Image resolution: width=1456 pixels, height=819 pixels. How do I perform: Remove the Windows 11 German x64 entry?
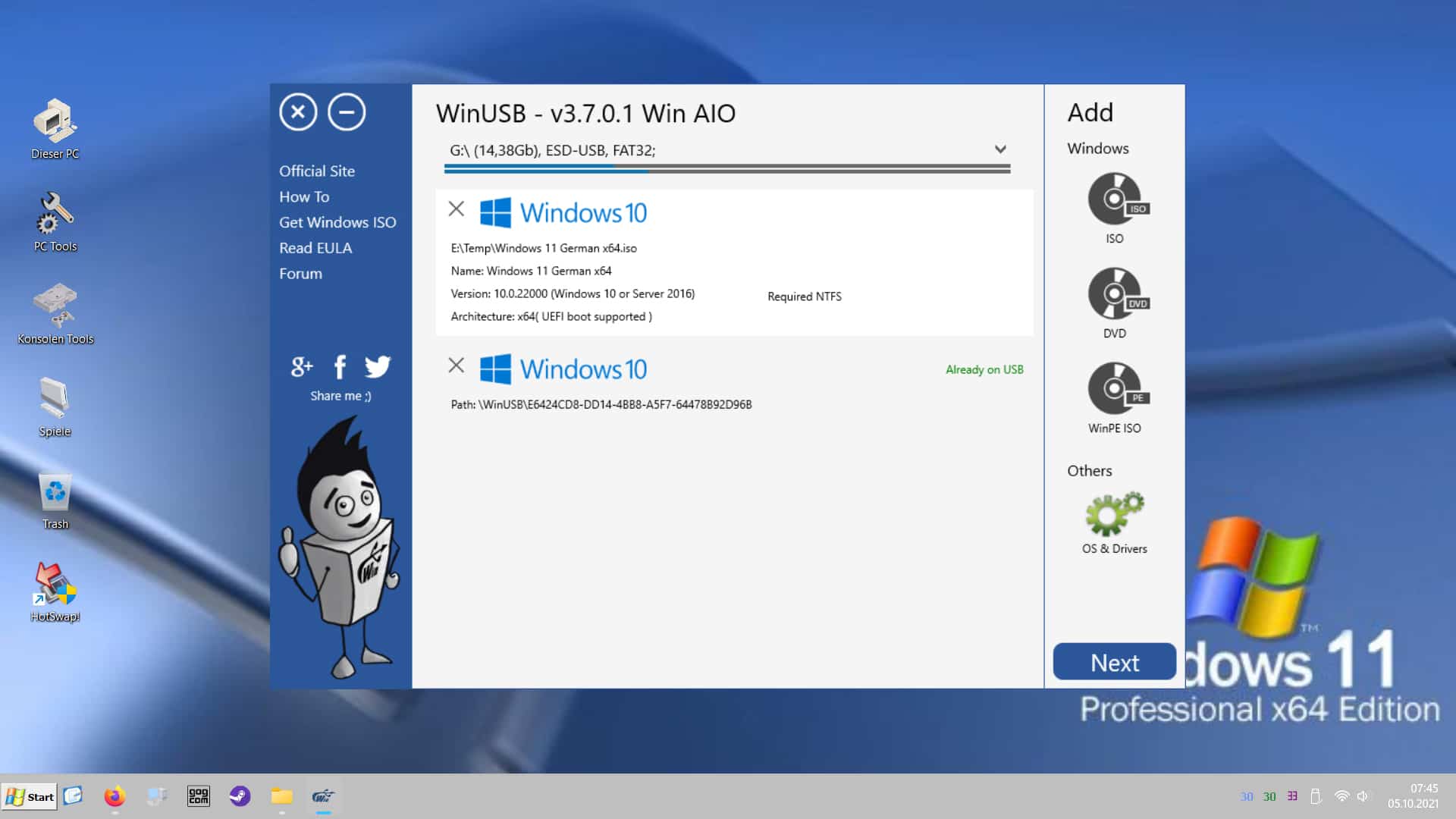pyautogui.click(x=456, y=209)
